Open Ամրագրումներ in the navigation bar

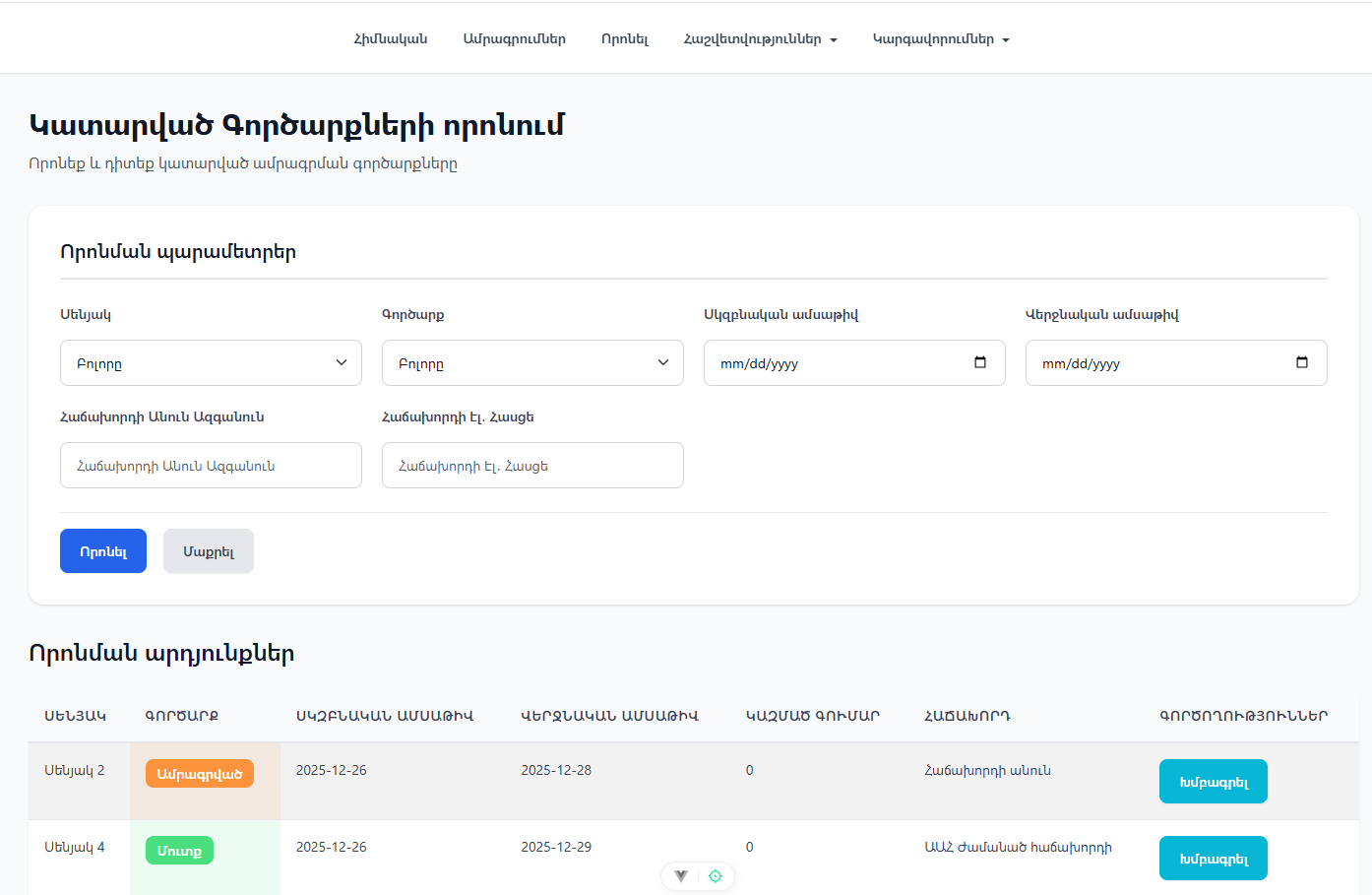514,39
